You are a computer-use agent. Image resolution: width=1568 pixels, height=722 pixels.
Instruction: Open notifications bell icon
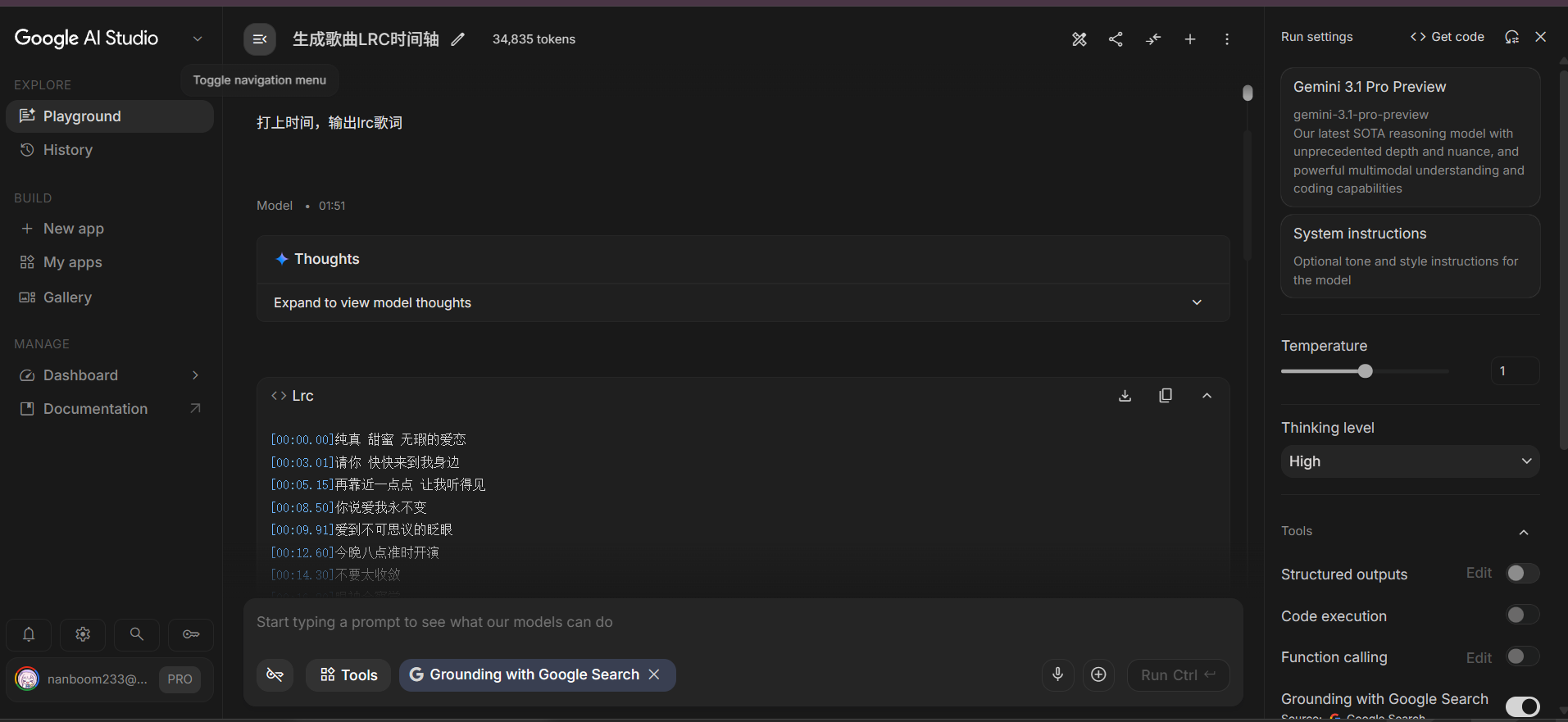pyautogui.click(x=29, y=634)
